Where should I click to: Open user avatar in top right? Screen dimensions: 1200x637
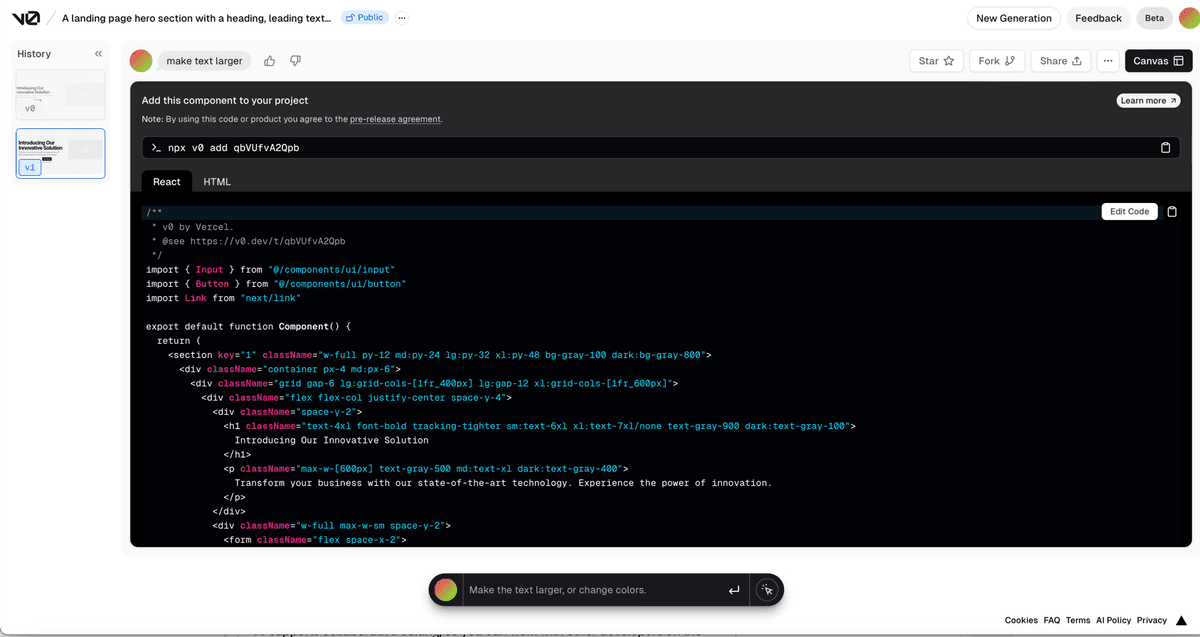click(1186, 18)
